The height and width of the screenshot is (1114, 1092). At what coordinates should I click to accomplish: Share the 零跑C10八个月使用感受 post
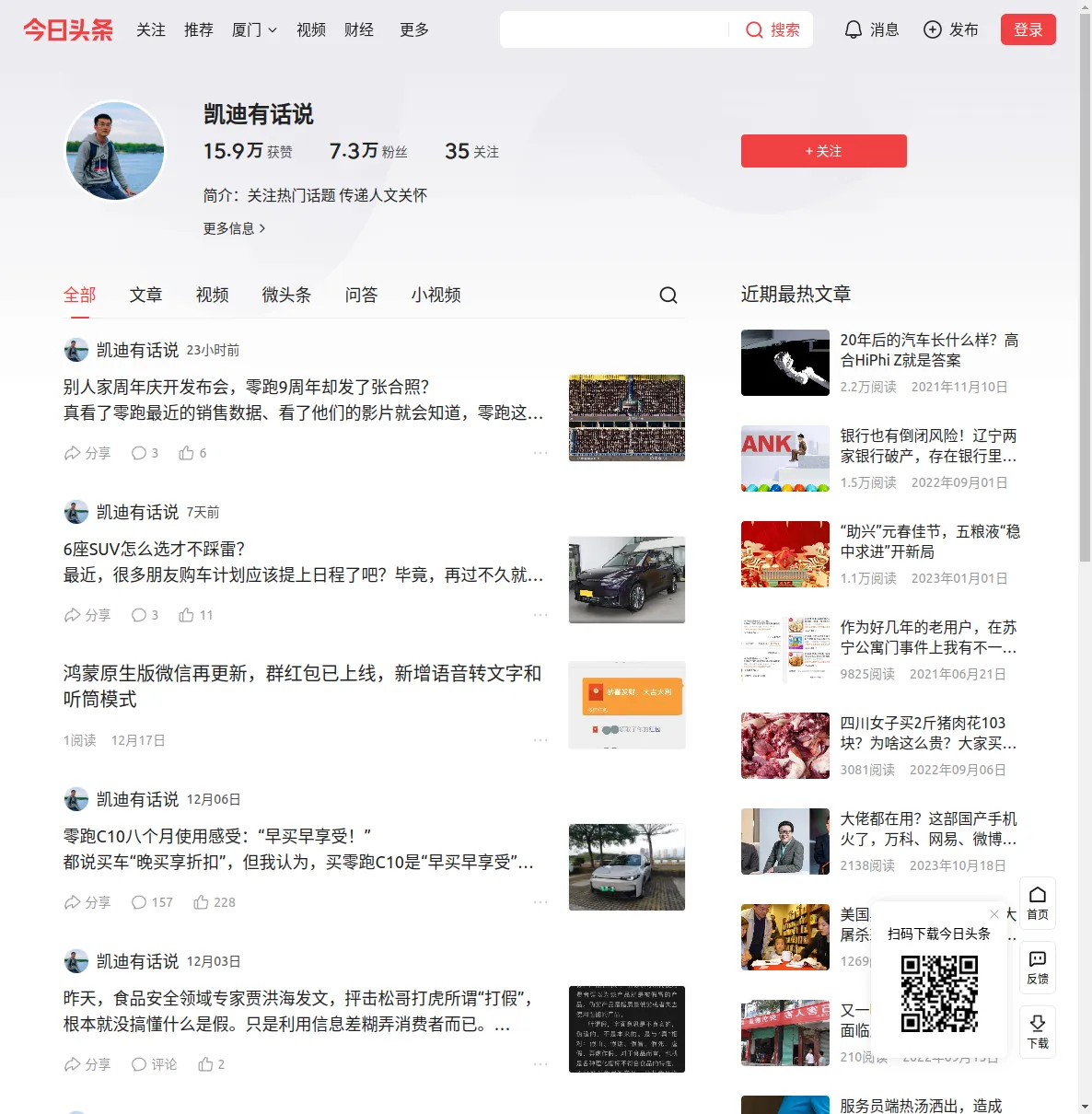87,902
